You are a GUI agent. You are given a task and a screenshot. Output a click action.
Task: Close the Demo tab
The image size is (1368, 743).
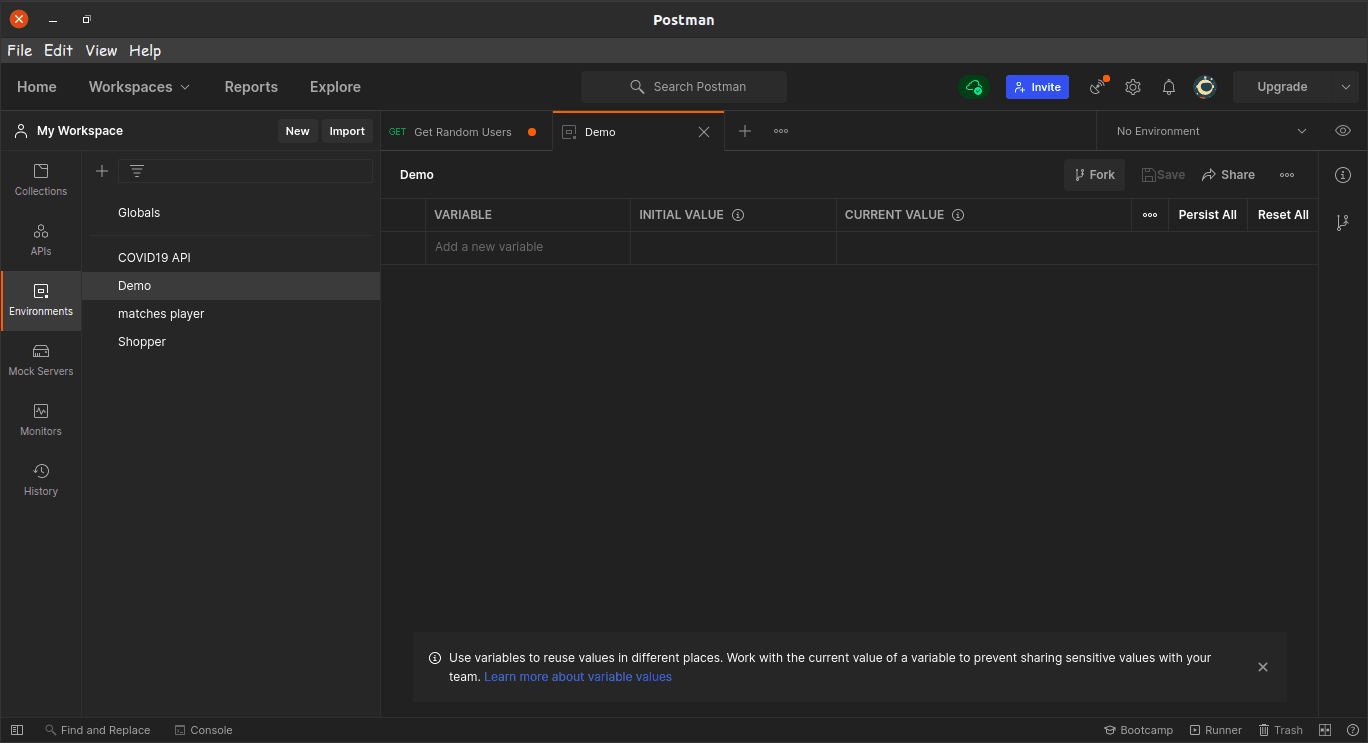click(704, 132)
